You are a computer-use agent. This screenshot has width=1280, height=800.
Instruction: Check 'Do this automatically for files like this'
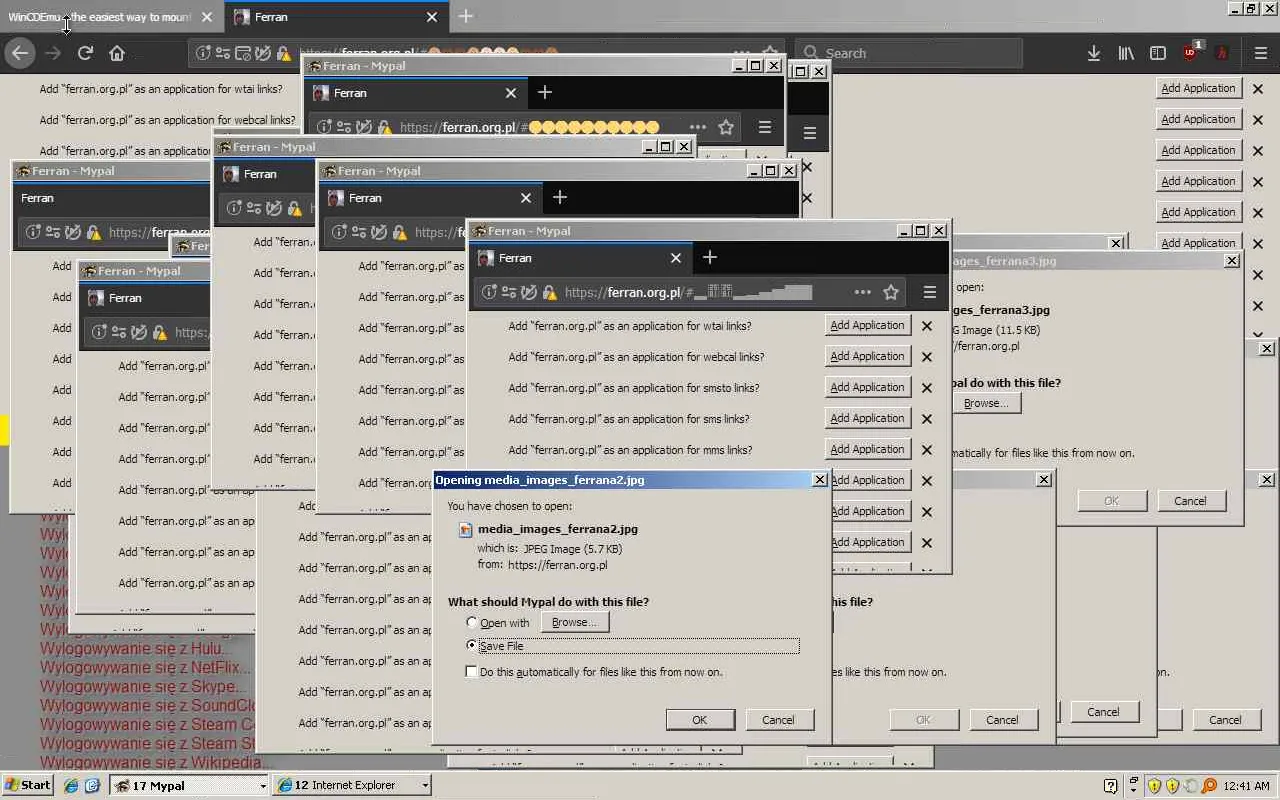[472, 672]
